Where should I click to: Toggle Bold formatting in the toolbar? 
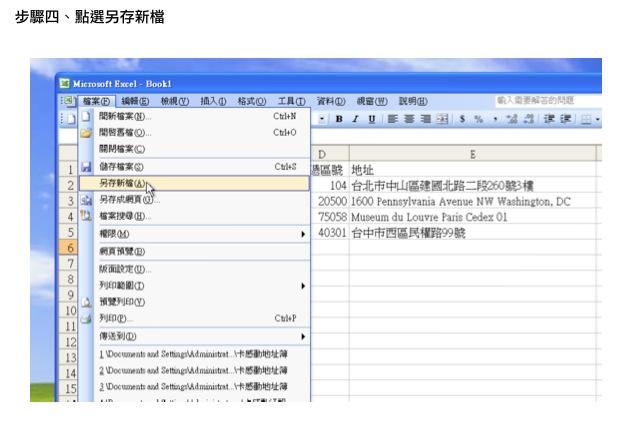click(339, 119)
